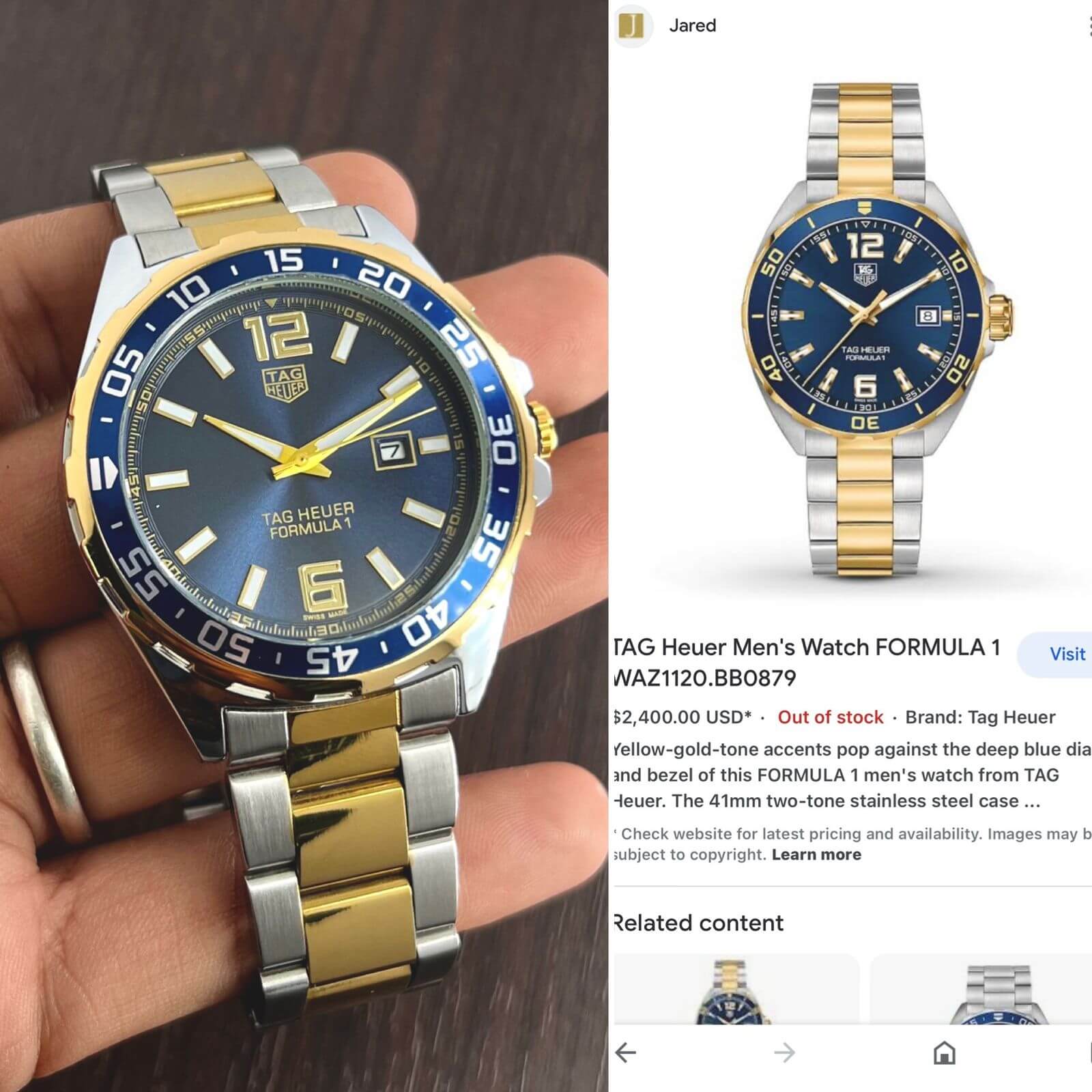Tap the Related content heading
Image resolution: width=1092 pixels, height=1092 pixels.
click(x=698, y=923)
